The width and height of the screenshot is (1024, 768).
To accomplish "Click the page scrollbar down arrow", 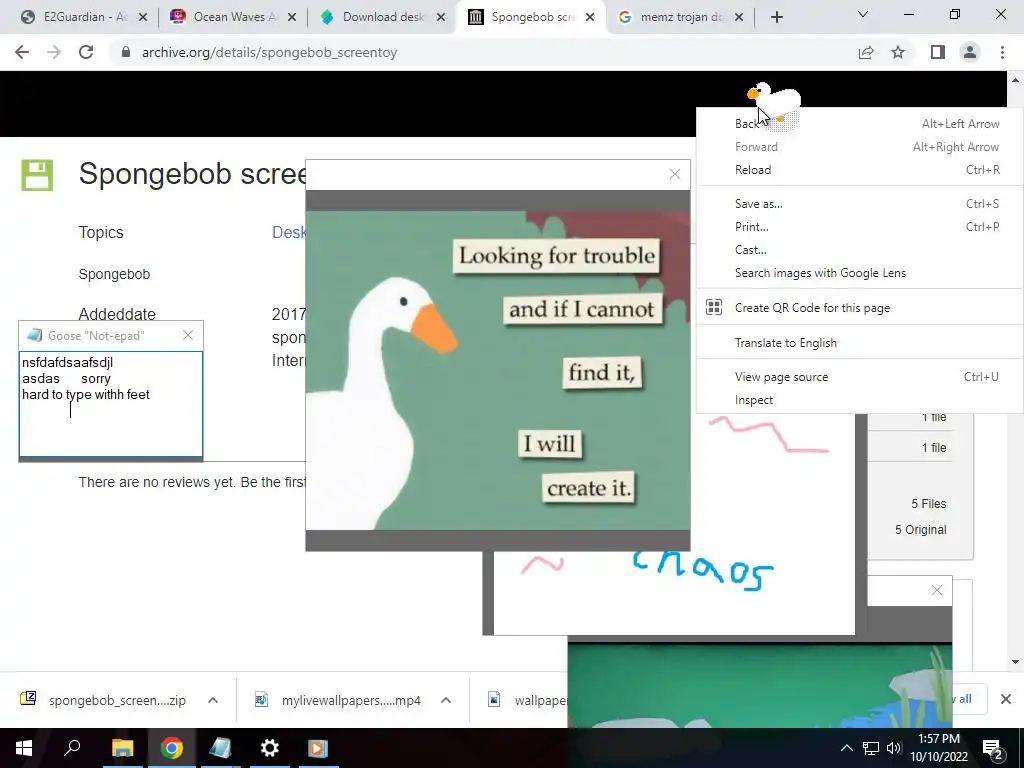I will [1015, 662].
